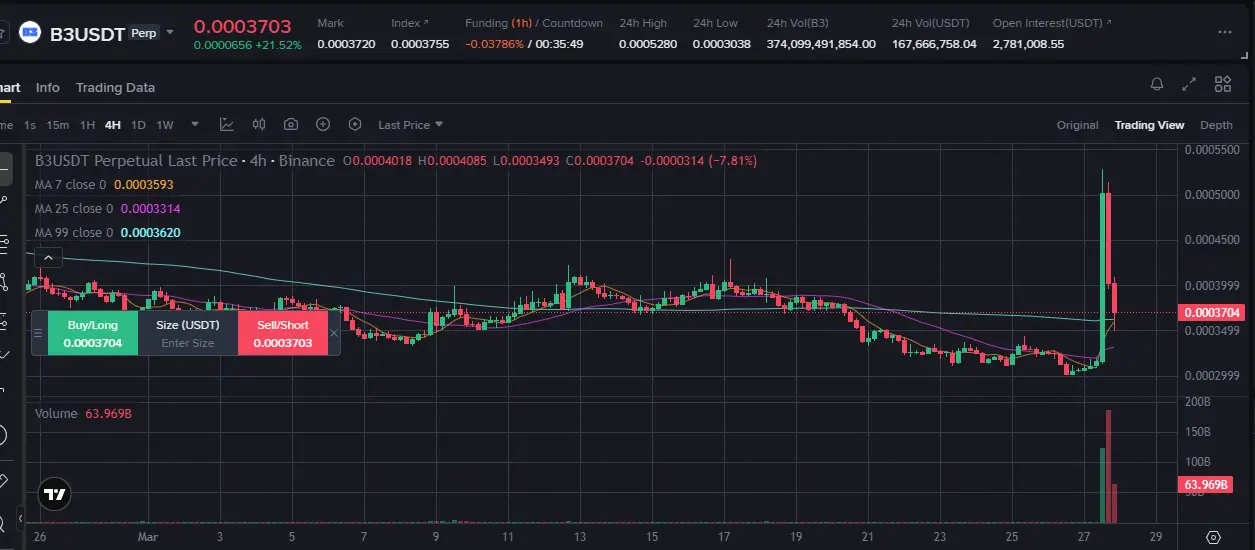1255x550 pixels.
Task: Collapse the indicator legend chevron
Action: tap(50, 258)
